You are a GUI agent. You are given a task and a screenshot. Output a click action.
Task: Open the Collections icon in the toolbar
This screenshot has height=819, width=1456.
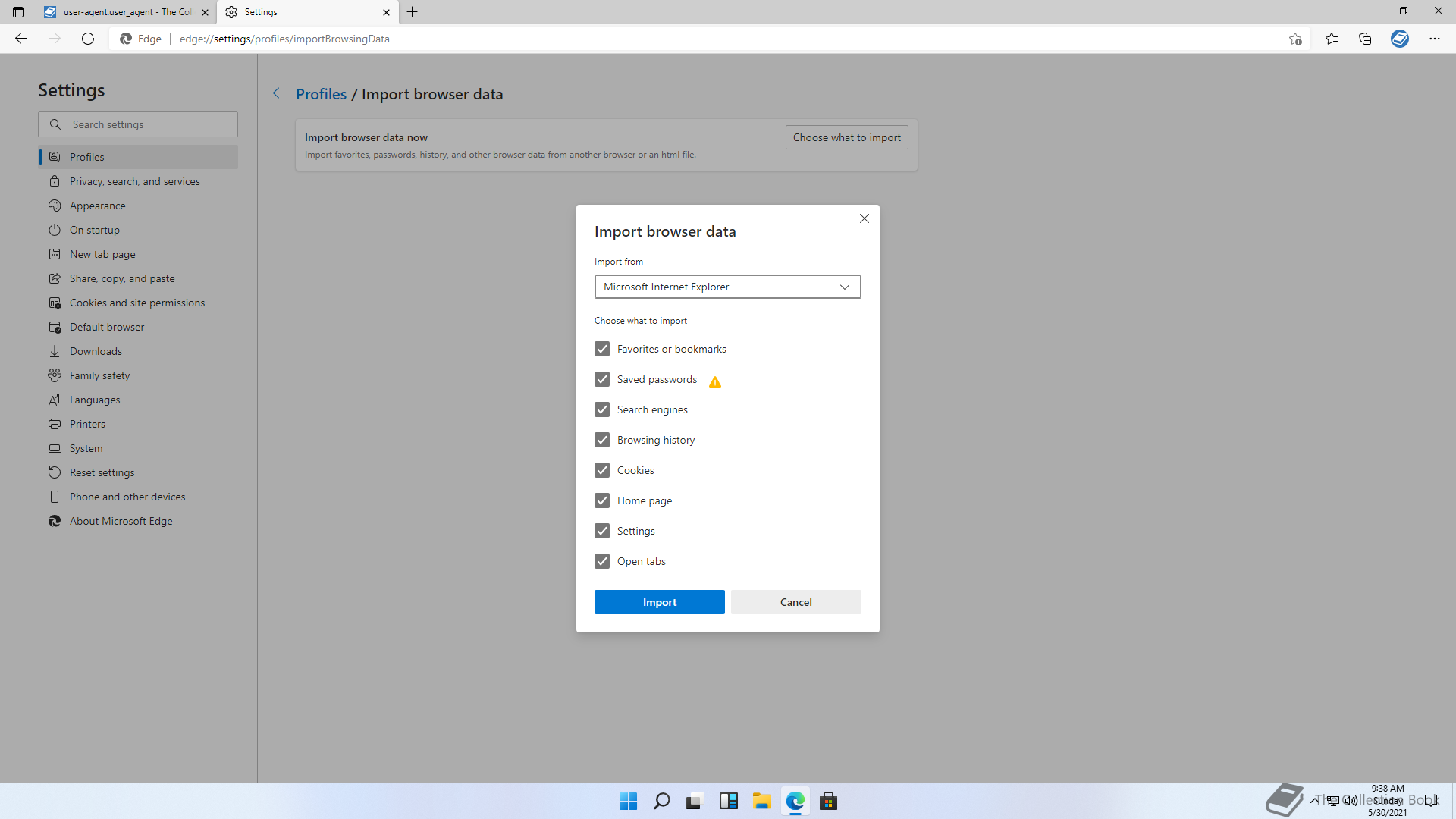coord(1365,39)
